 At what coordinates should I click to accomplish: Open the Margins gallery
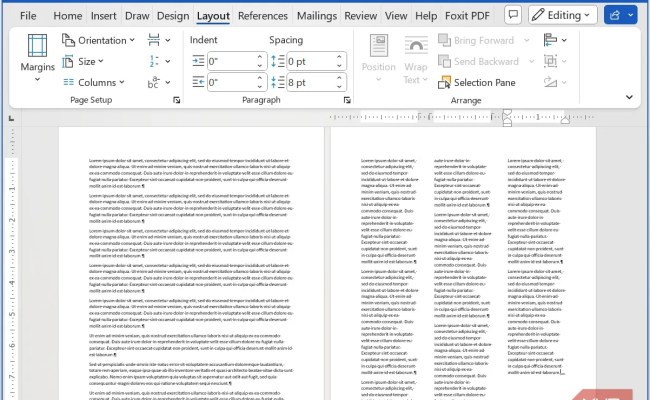click(37, 58)
